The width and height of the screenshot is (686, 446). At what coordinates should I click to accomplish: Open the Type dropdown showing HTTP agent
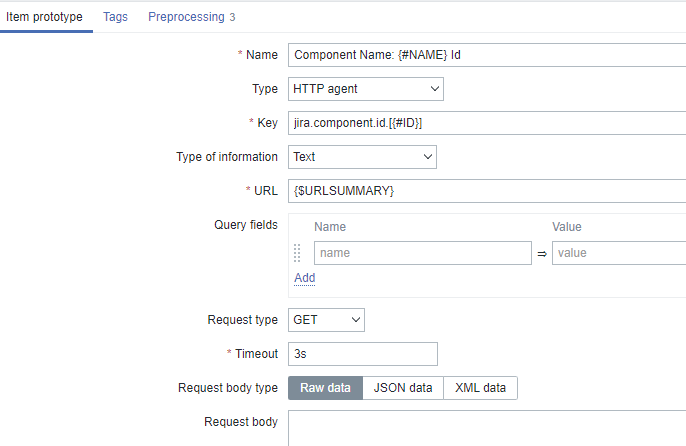[x=365, y=89]
